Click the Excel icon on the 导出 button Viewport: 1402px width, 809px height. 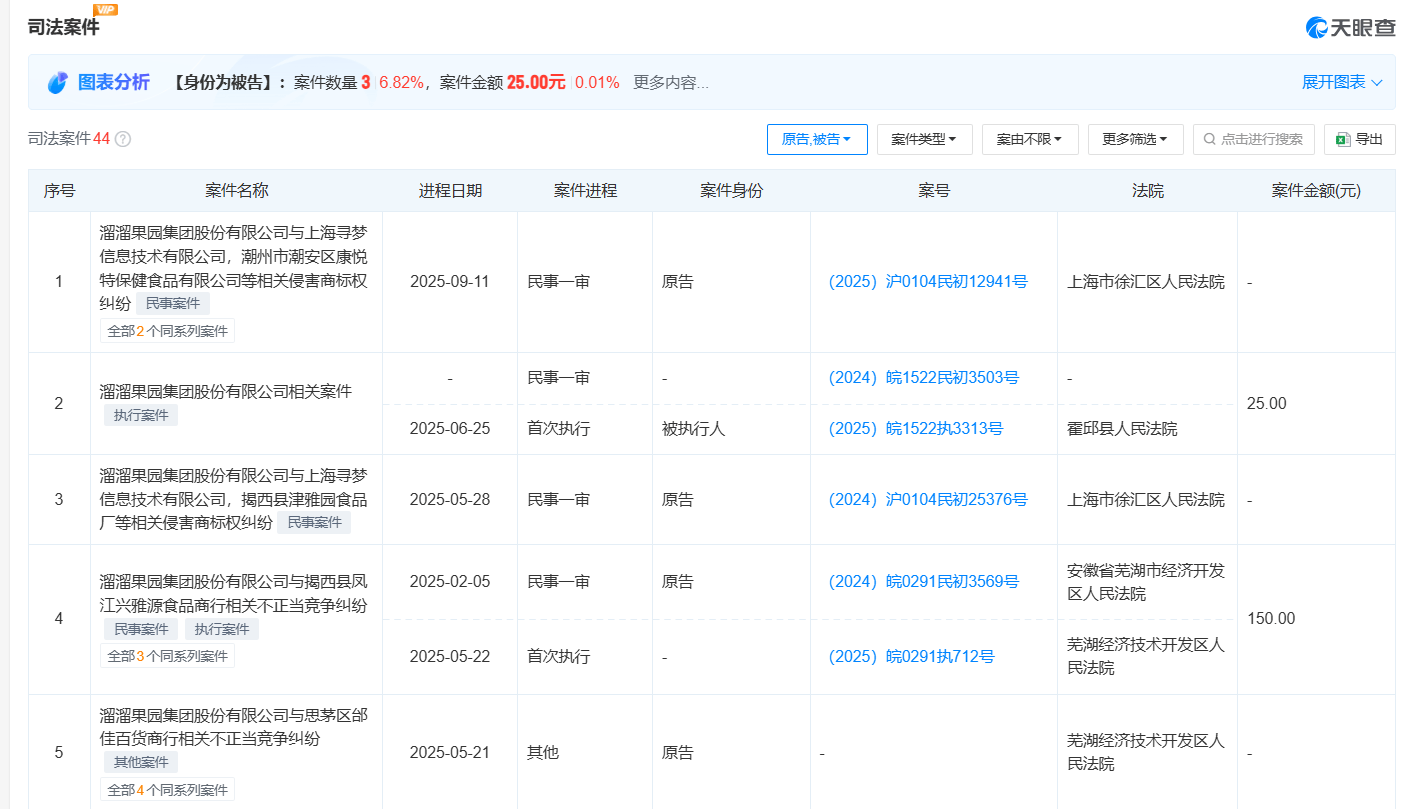[1343, 139]
